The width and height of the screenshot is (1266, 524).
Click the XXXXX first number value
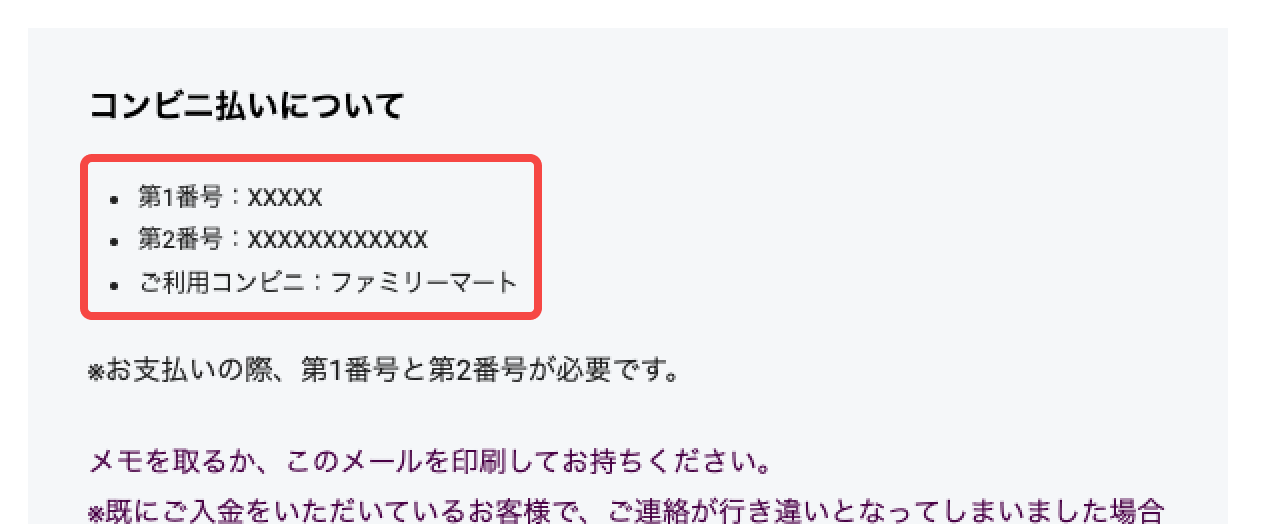point(285,198)
